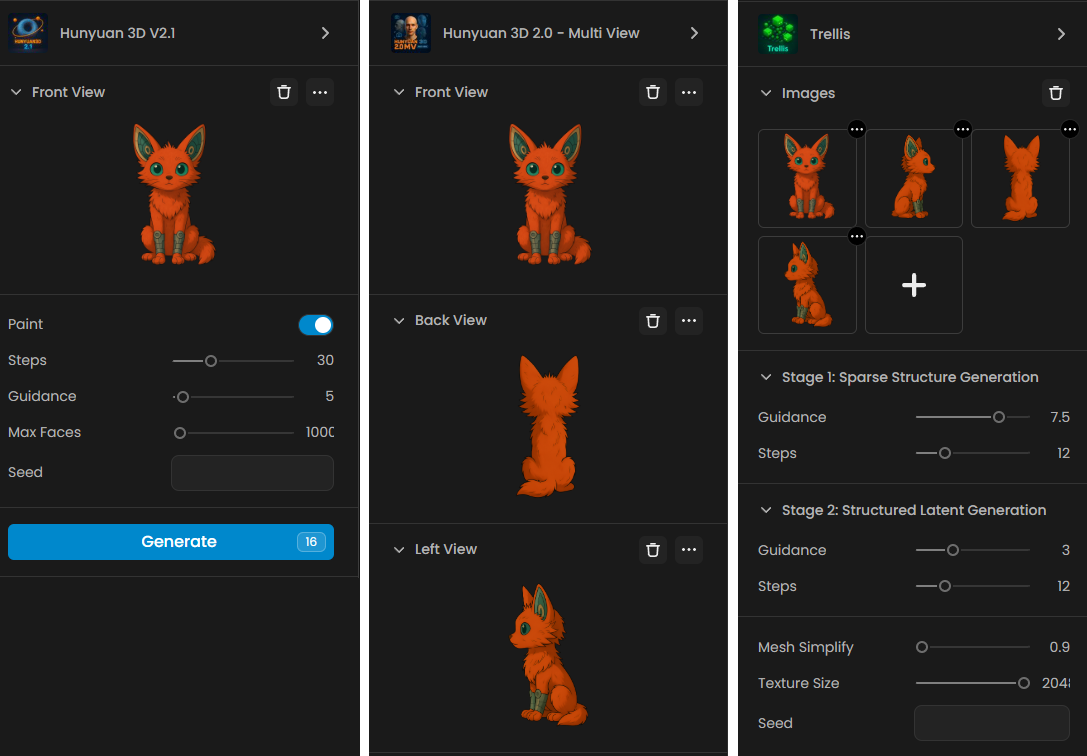This screenshot has height=756, width=1087.
Task: Open more options for Hunyuan V2.1 Front View
Action: tap(320, 92)
